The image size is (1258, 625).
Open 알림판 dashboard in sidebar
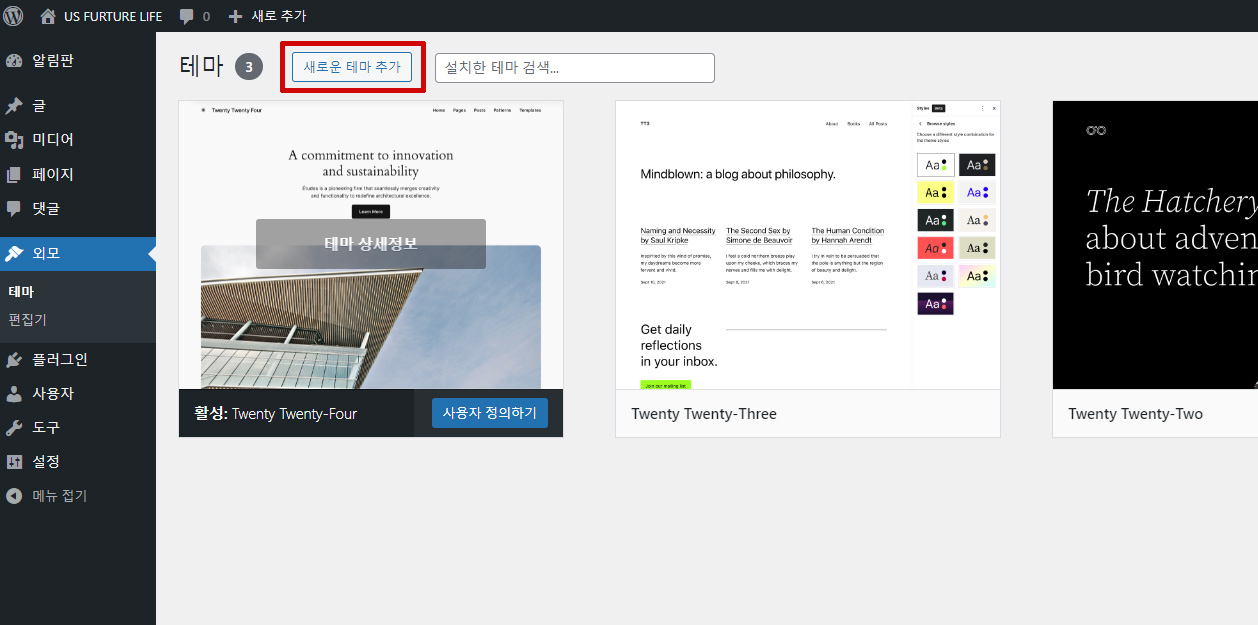(x=52, y=61)
